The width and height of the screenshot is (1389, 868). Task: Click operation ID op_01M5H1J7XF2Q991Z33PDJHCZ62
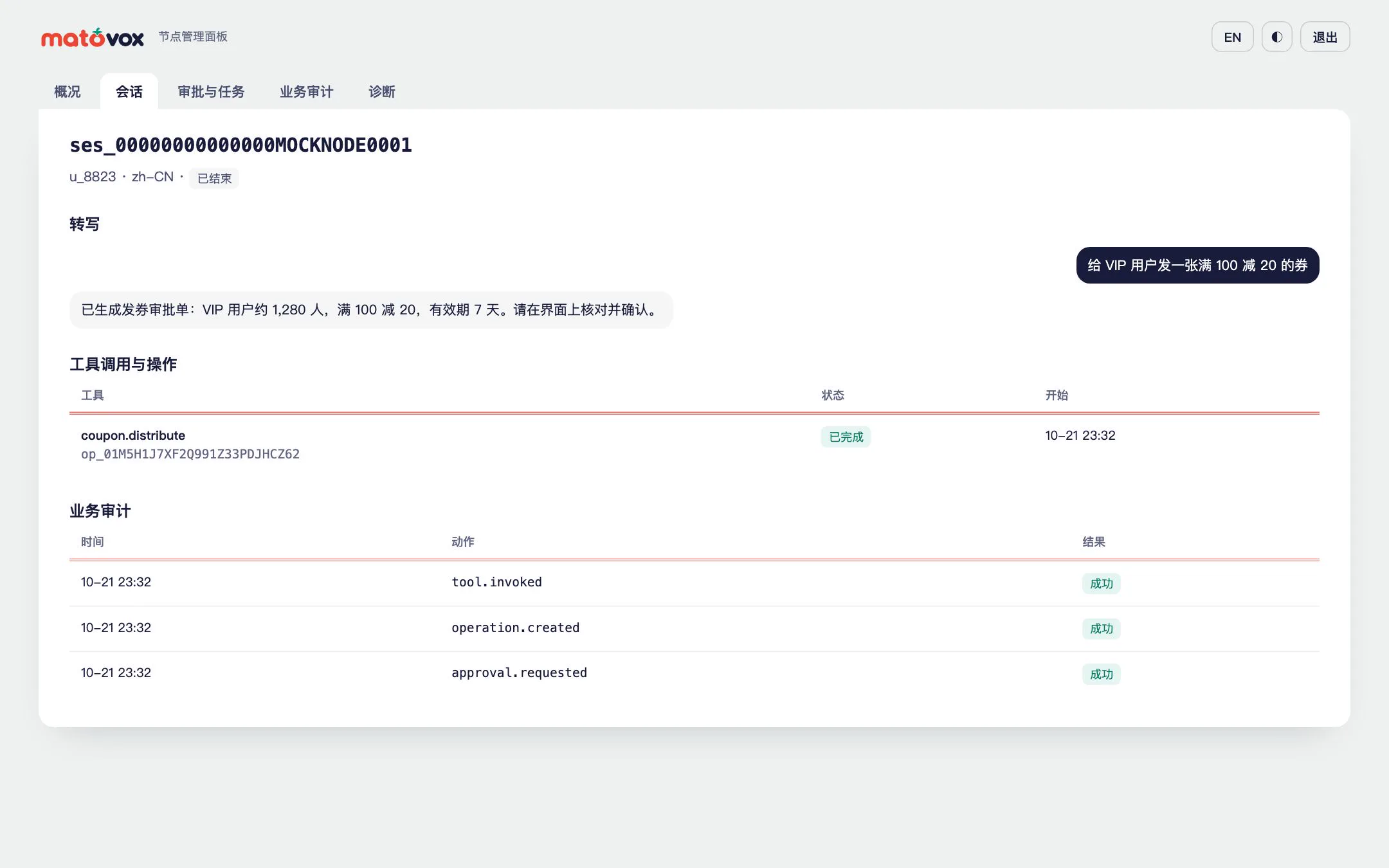pos(190,454)
